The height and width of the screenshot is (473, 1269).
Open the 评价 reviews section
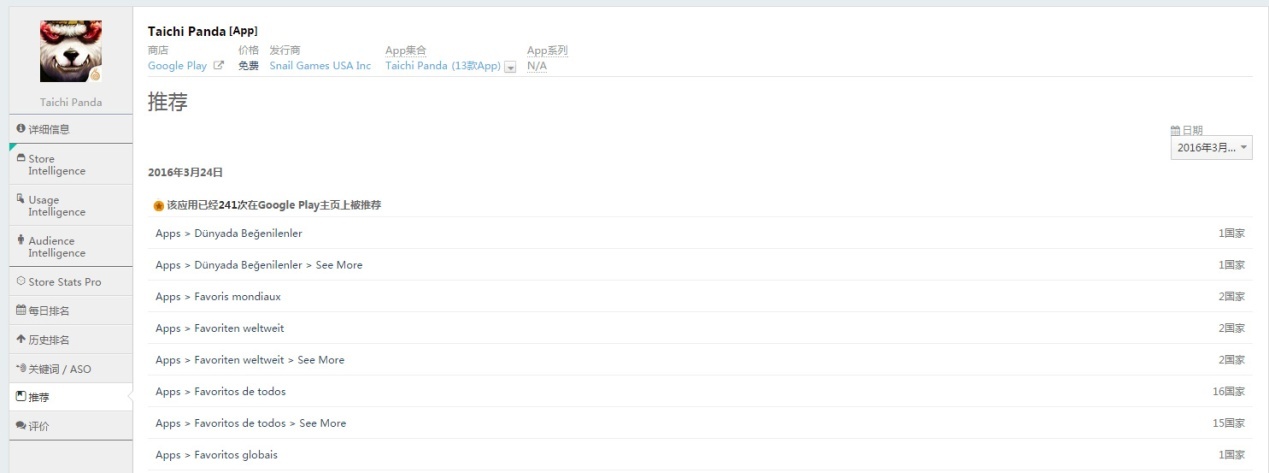point(70,426)
